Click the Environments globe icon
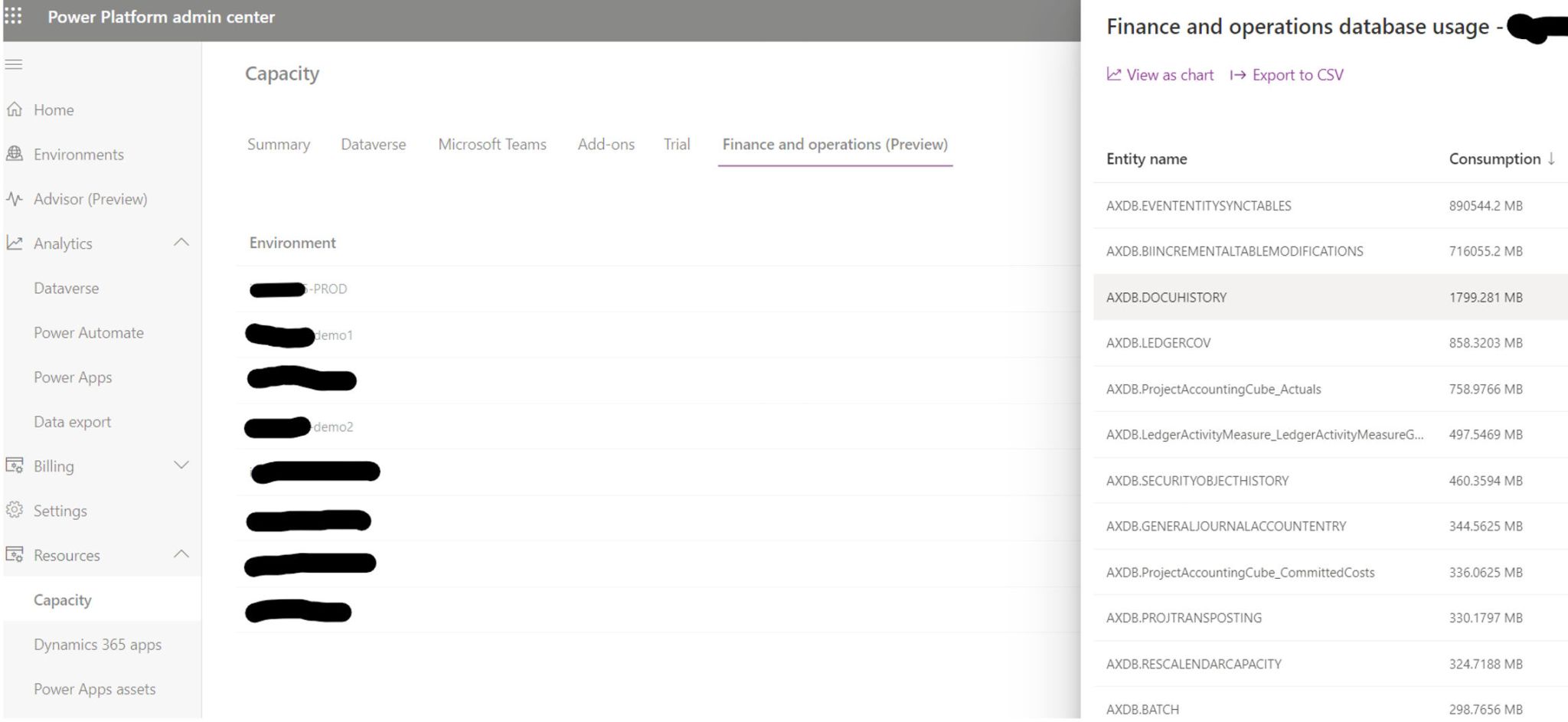The image size is (1568, 722). (14, 154)
